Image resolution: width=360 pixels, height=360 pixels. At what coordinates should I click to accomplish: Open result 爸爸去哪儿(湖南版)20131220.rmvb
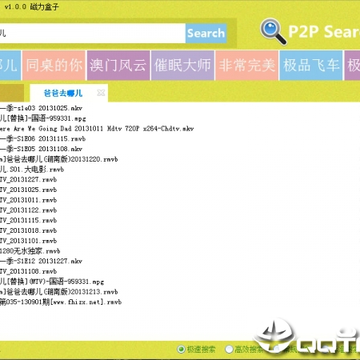(x=59, y=159)
